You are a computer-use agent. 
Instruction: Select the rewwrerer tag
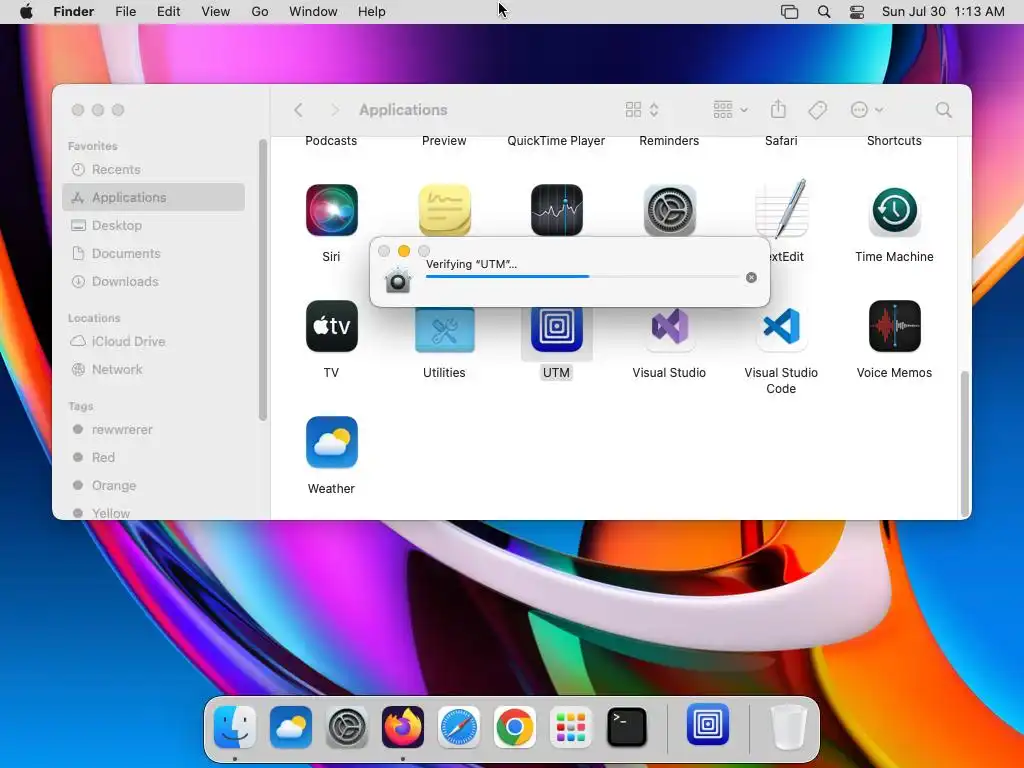[153, 430]
